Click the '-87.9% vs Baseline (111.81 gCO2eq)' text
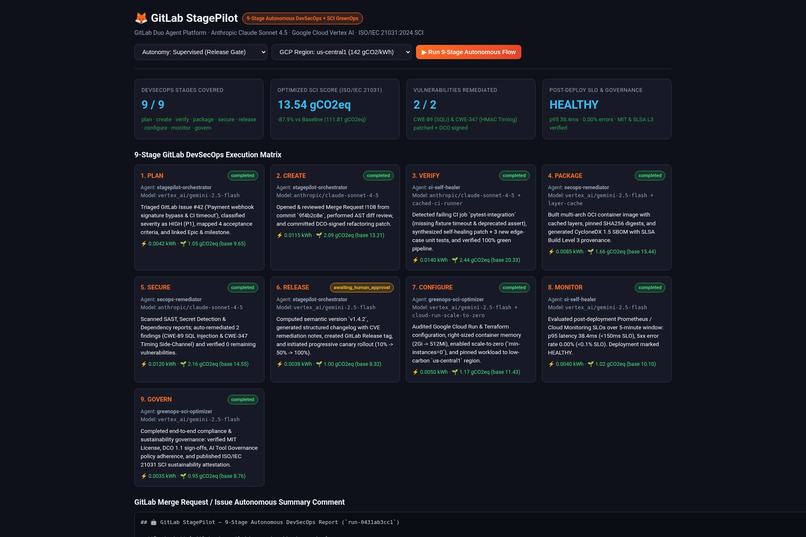806x537 pixels. point(322,119)
